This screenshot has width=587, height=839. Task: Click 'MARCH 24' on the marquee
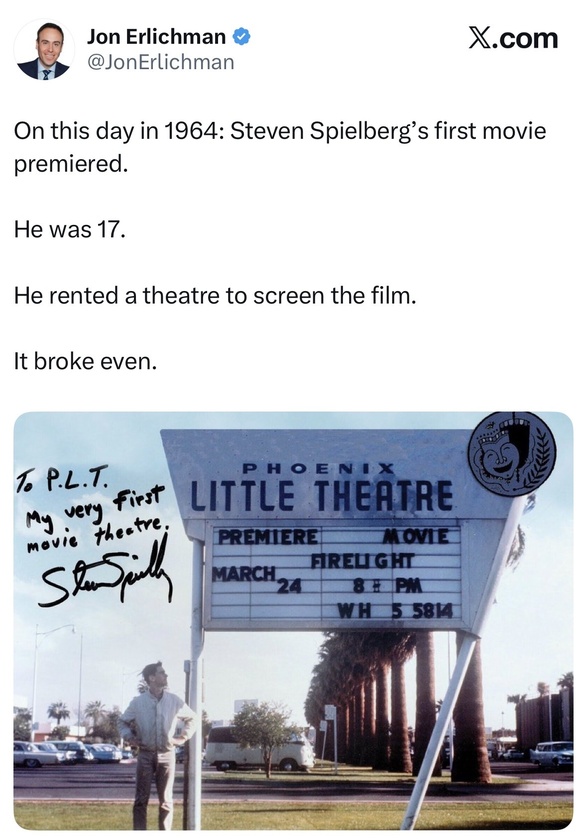point(257,580)
